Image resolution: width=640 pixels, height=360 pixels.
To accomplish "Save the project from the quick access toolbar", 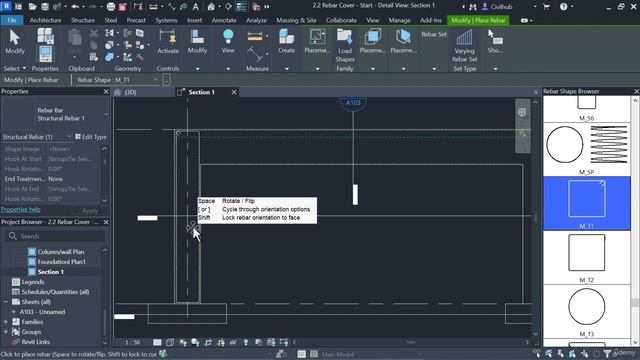I will (45, 7).
